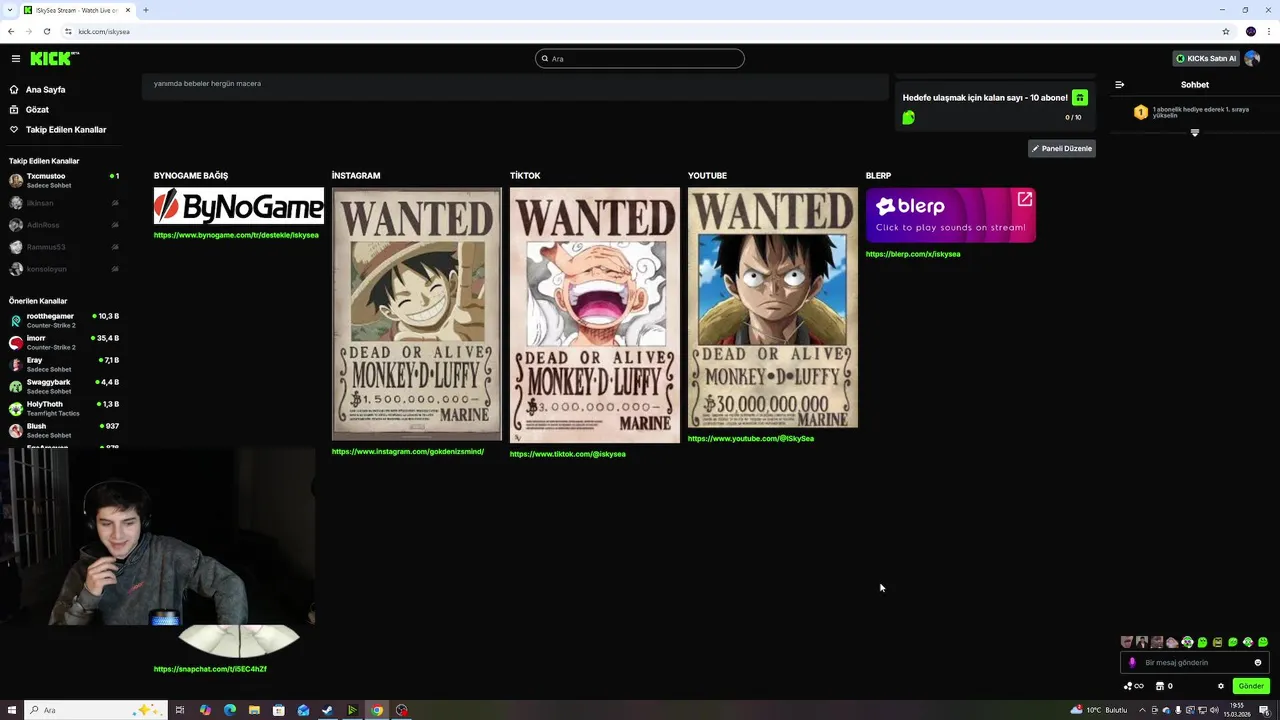The height and width of the screenshot is (720, 1280).
Task: Click the YouTube wanted poster
Action: [773, 308]
